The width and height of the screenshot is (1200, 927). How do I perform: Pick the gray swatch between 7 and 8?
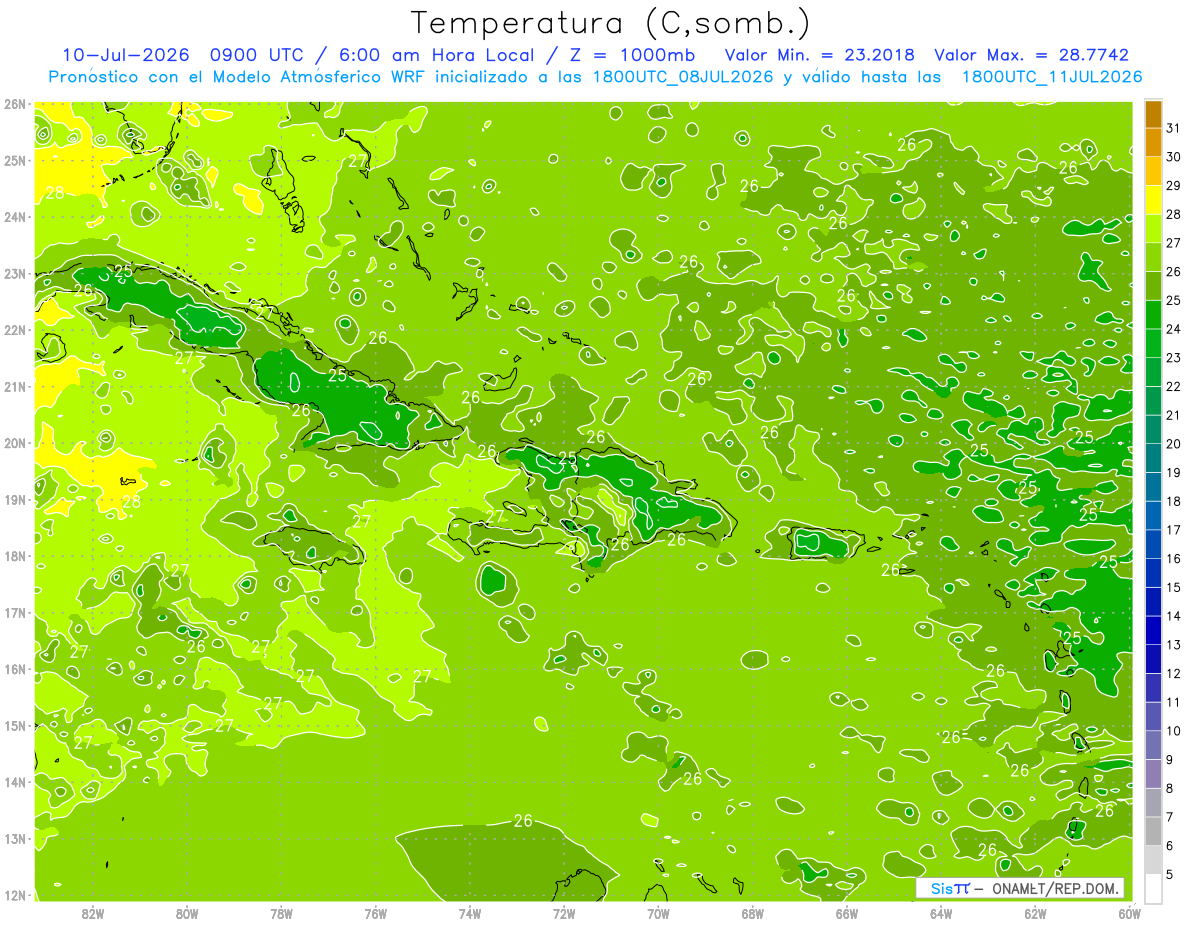click(1153, 802)
